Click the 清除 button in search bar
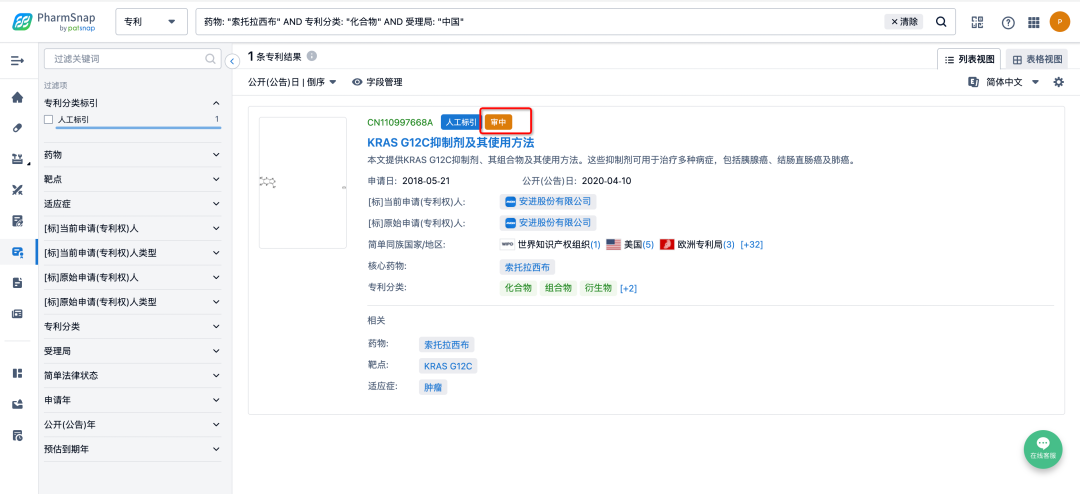Viewport: 1080px width, 494px height. tap(904, 22)
